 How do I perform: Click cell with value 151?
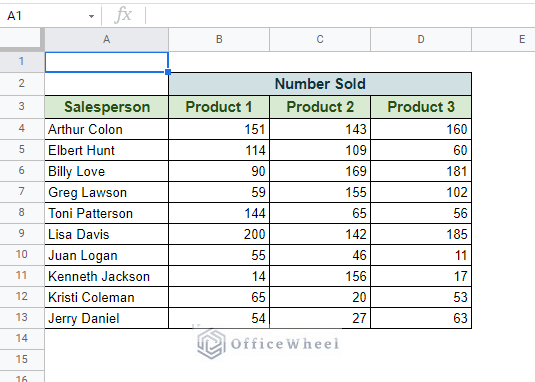click(219, 129)
